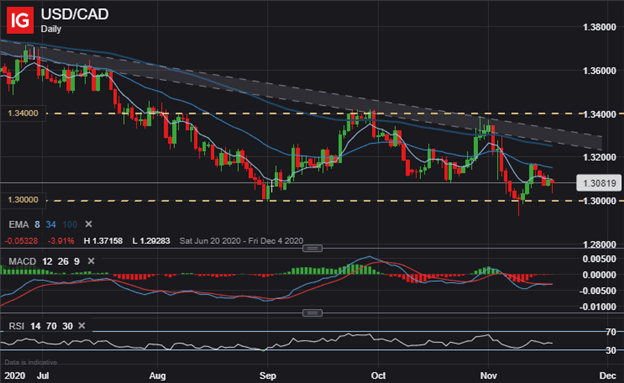Remove the EMA indicator with its X
The height and width of the screenshot is (383, 624).
[x=89, y=224]
